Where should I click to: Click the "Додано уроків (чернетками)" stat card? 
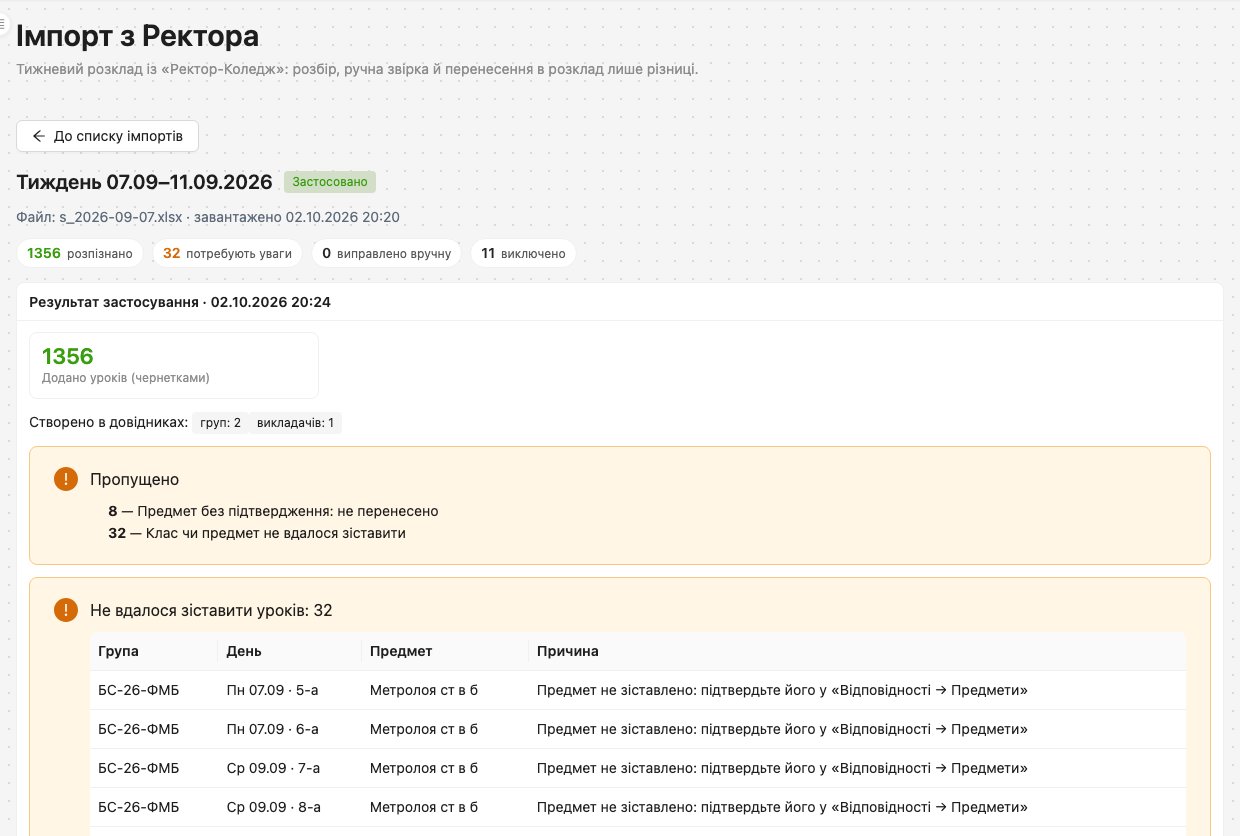tap(174, 365)
